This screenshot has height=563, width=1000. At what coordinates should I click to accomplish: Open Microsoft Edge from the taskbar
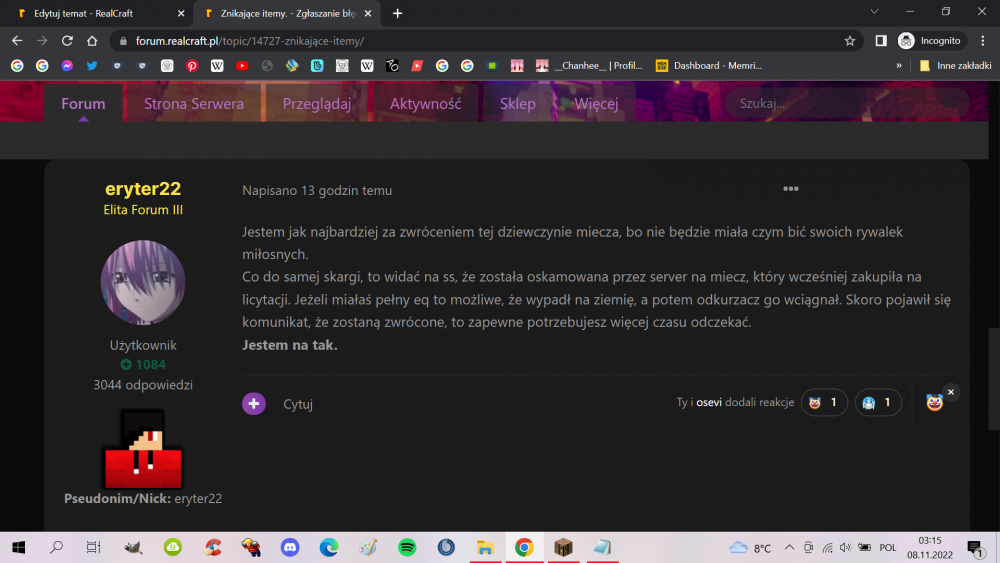(x=329, y=548)
